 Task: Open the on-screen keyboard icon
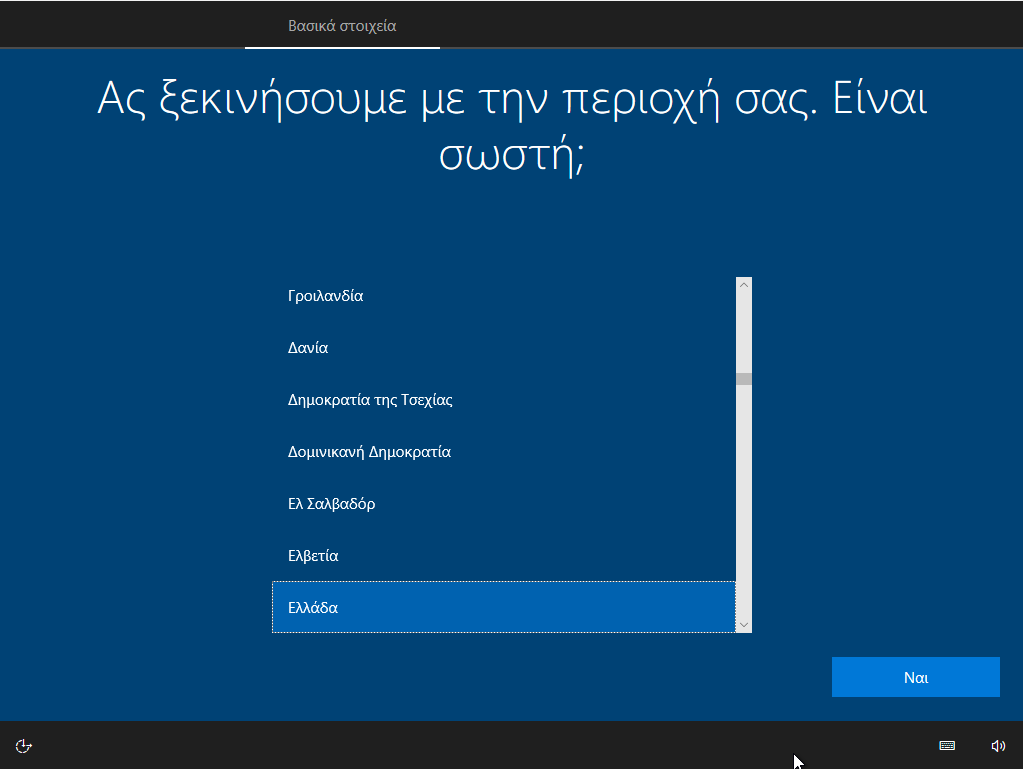pos(947,746)
